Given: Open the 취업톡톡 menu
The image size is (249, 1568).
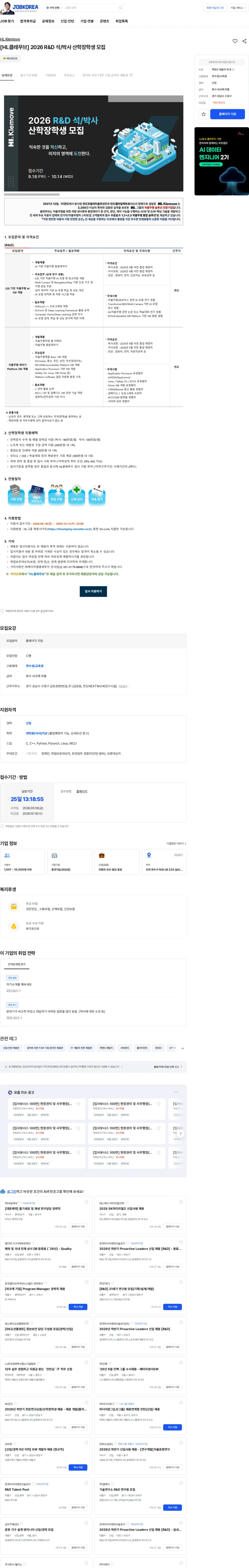Looking at the screenshot, I should tap(122, 21).
